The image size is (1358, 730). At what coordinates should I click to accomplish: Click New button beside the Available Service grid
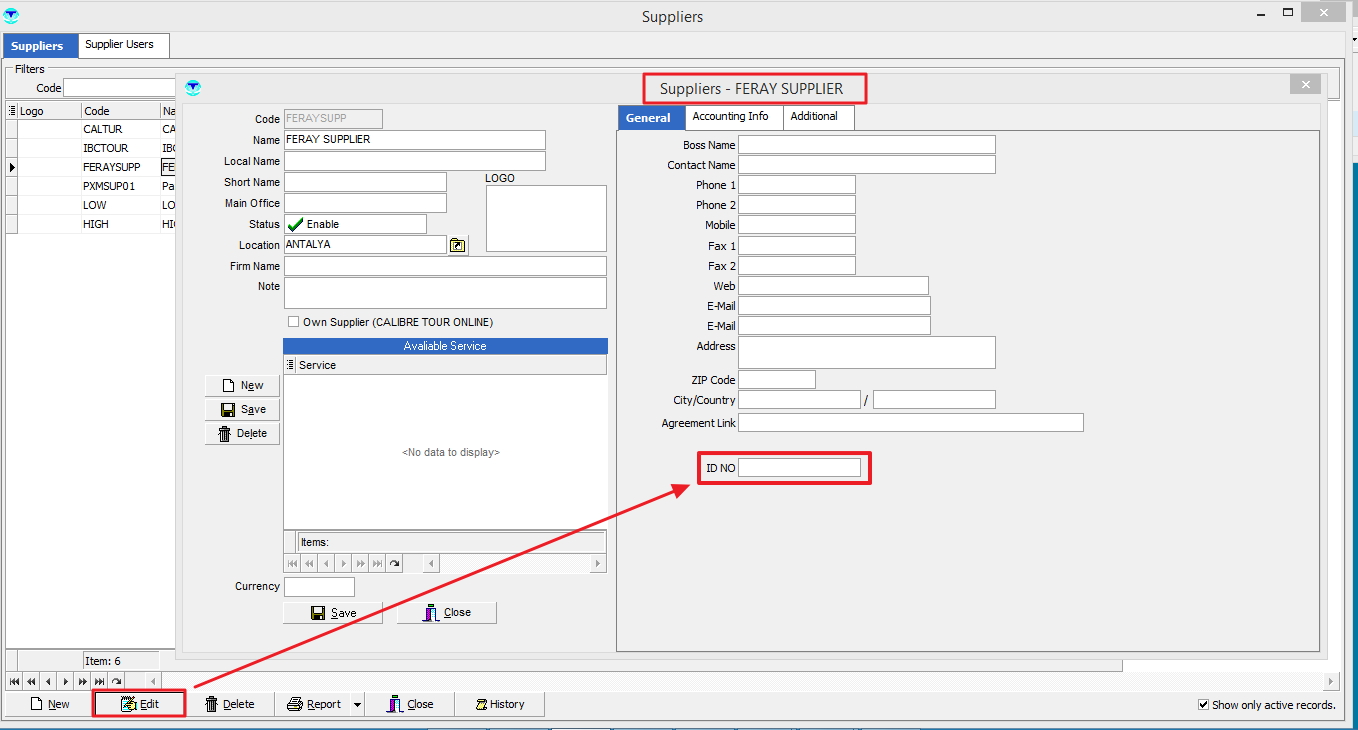coord(242,385)
